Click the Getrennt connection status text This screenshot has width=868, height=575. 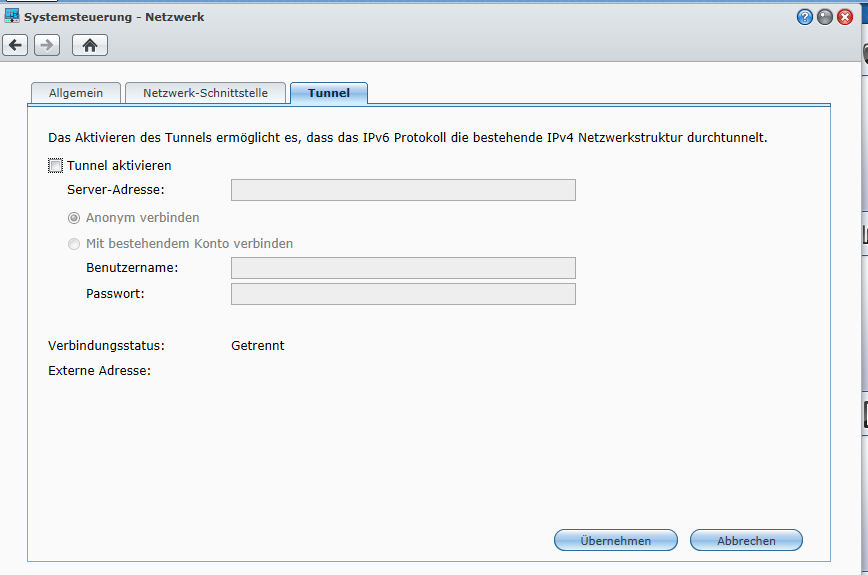(x=257, y=346)
